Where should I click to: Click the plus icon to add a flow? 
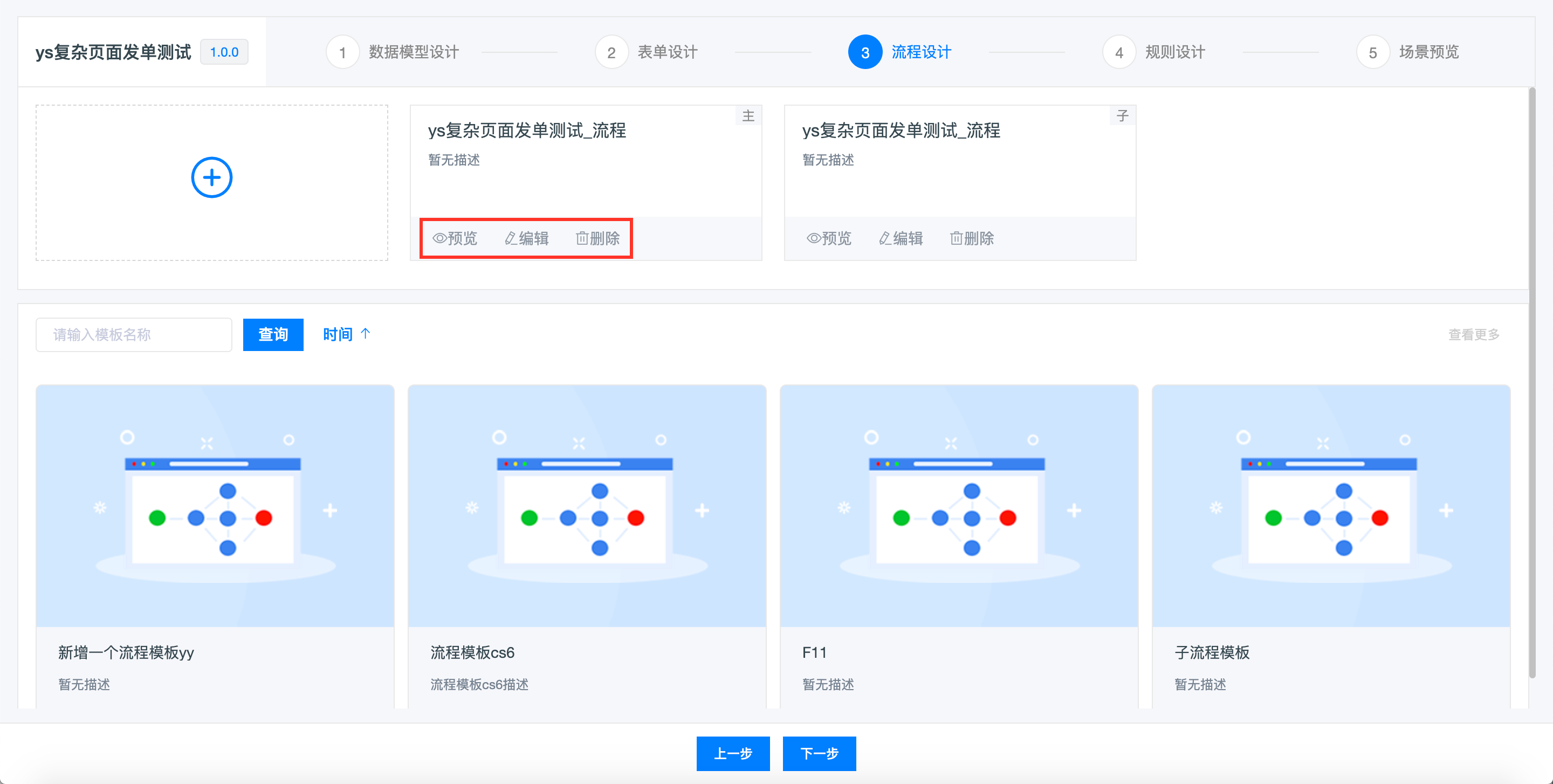[211, 178]
